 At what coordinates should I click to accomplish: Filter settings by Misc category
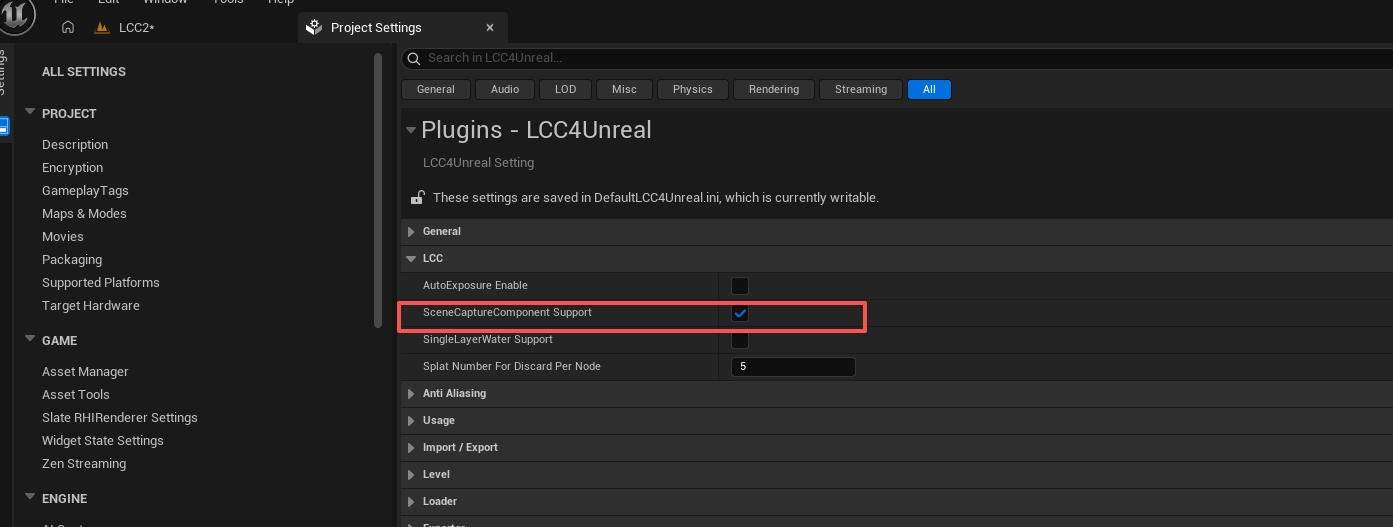pyautogui.click(x=624, y=89)
